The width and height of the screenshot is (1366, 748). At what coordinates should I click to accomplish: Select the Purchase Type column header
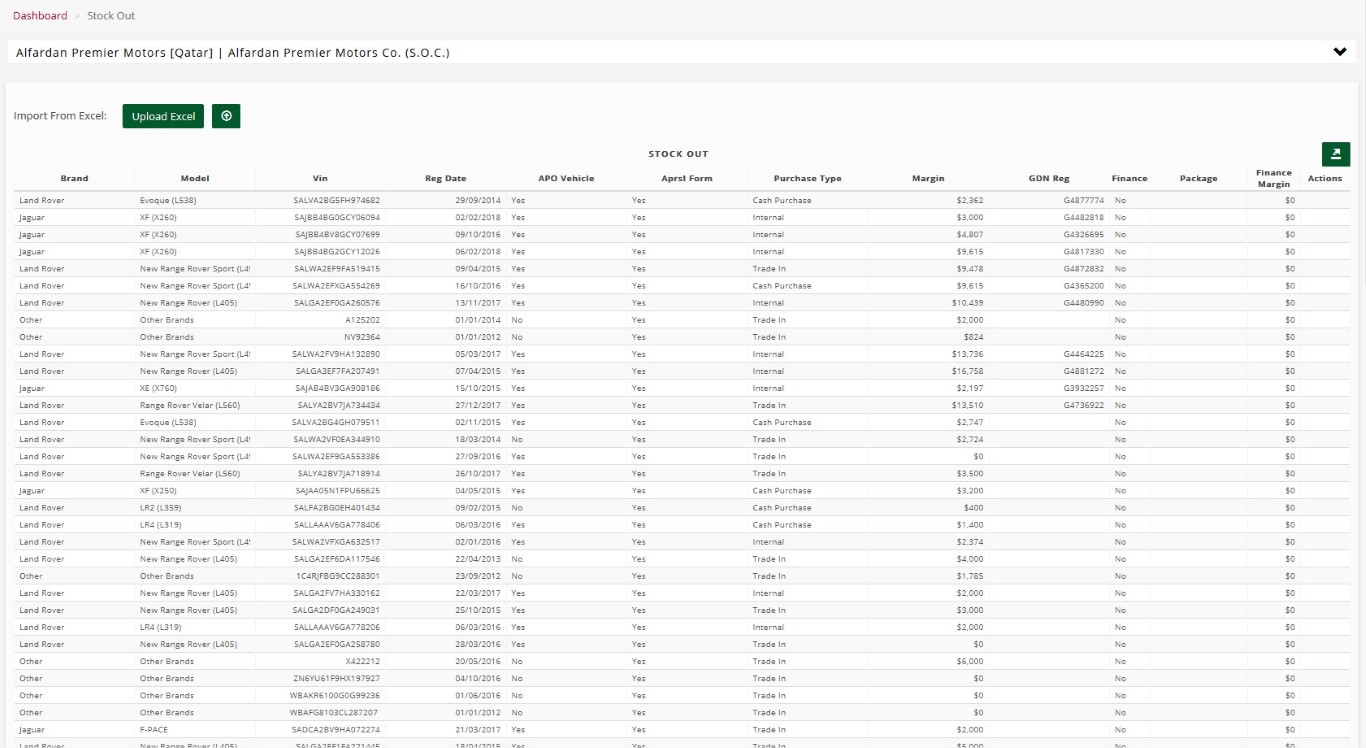coord(807,179)
